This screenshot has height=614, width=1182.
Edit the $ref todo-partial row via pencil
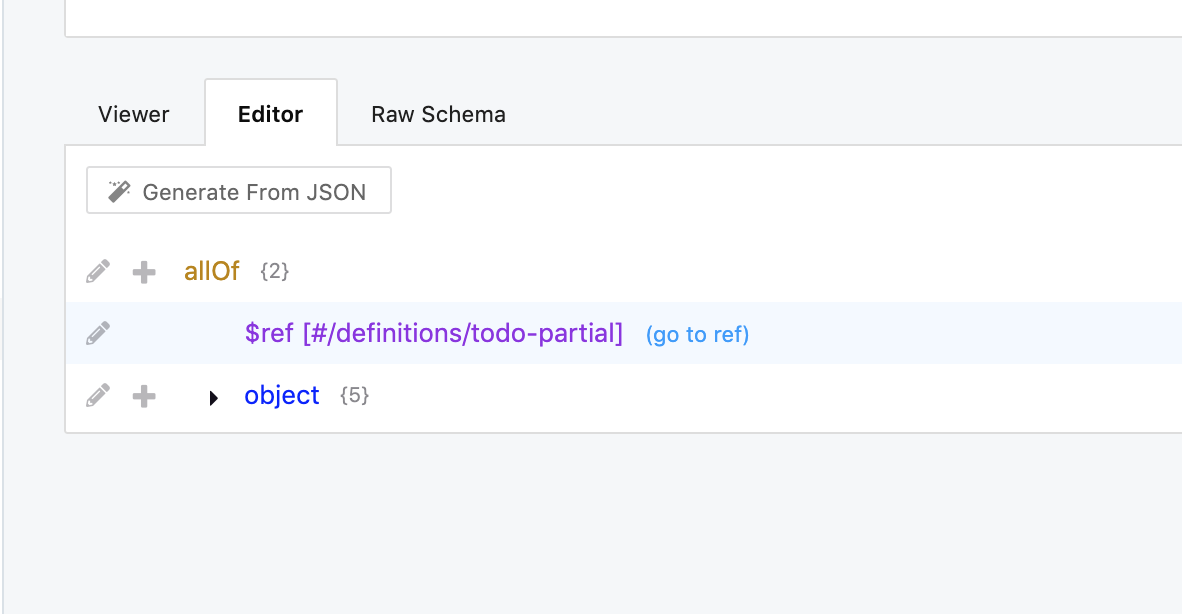[98, 333]
